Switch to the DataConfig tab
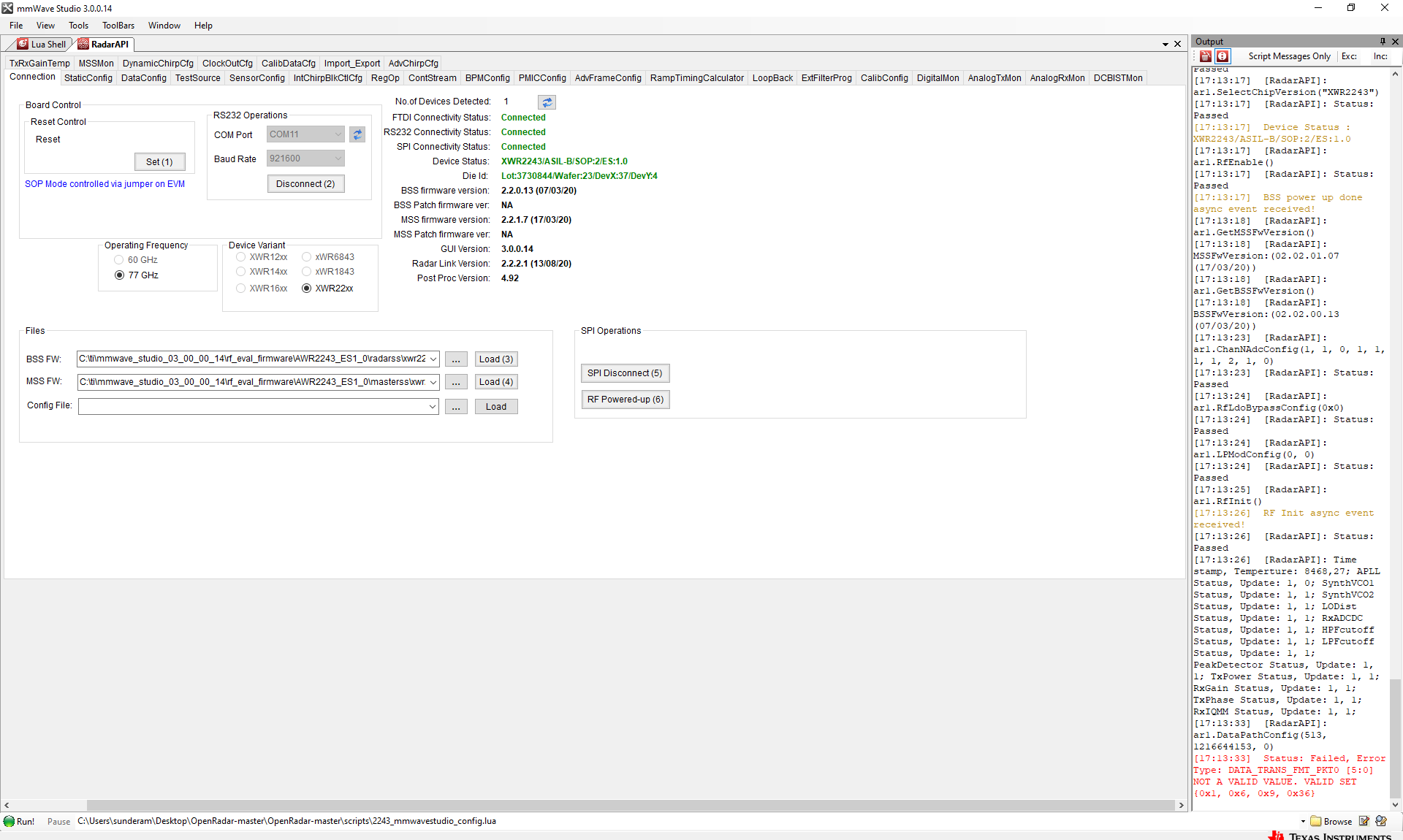Image resolution: width=1403 pixels, height=840 pixels. pyautogui.click(x=144, y=78)
